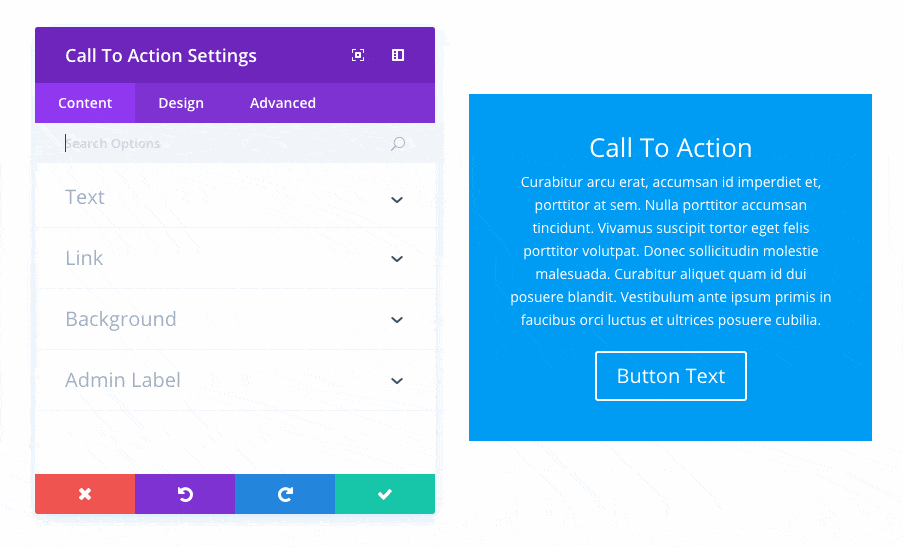The image size is (903, 547).
Task: Redo the last change
Action: [x=285, y=494]
